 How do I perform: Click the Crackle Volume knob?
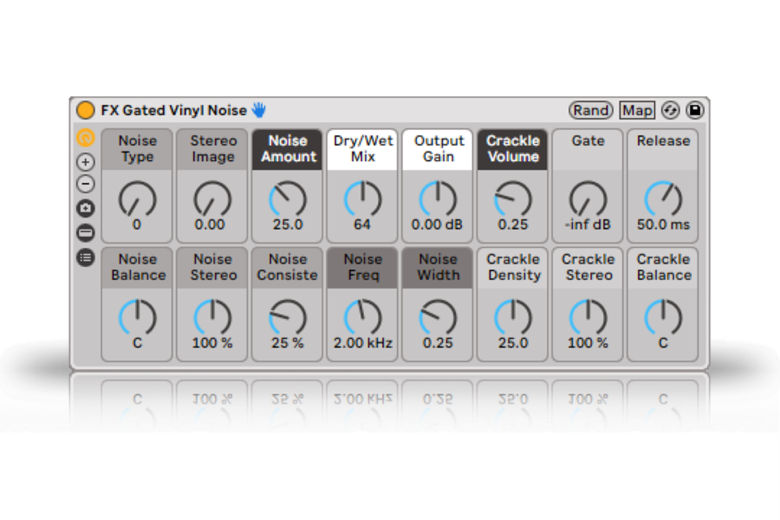(513, 199)
